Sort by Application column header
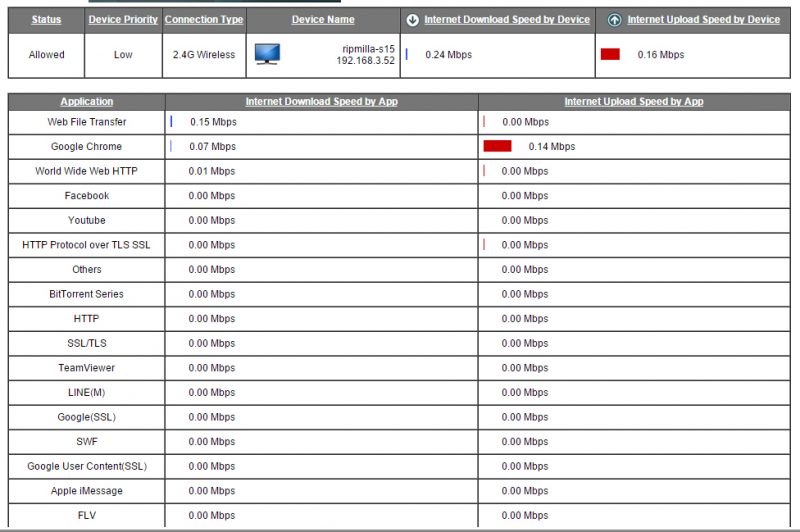800x532 pixels. (86, 102)
